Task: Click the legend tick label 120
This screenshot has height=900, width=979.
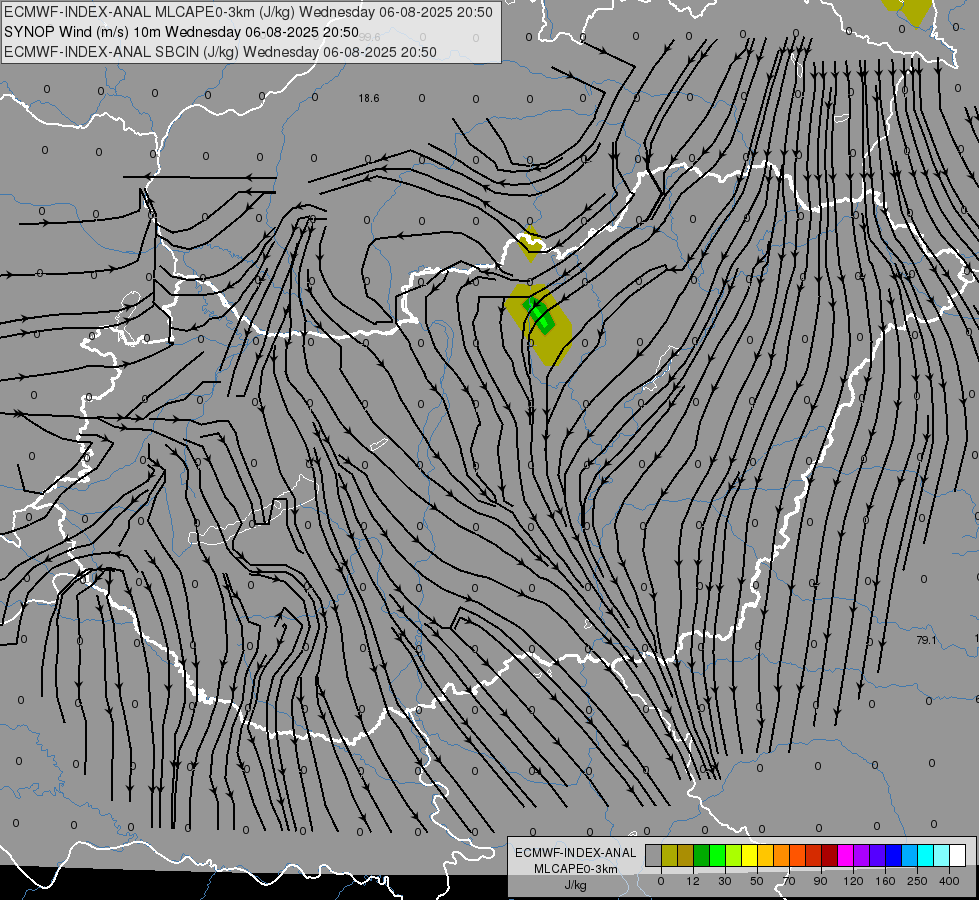Action: click(x=853, y=881)
